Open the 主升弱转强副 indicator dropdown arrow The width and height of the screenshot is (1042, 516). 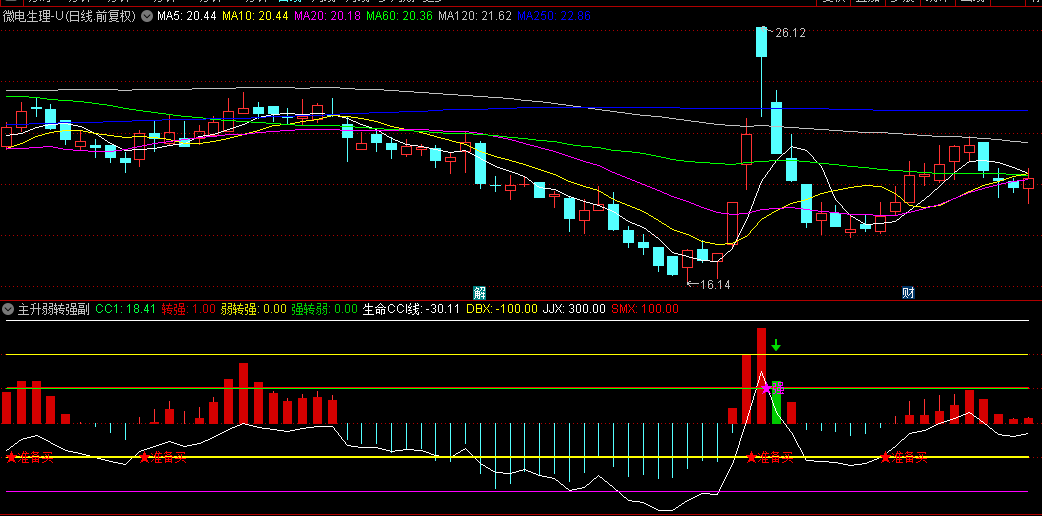pos(8,309)
